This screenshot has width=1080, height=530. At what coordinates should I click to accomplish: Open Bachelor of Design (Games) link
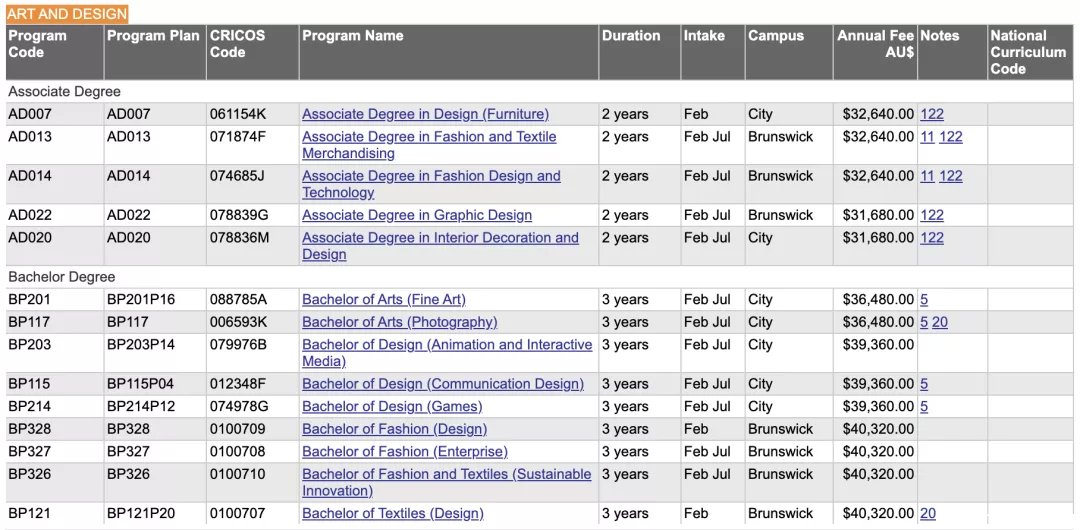[x=392, y=407]
